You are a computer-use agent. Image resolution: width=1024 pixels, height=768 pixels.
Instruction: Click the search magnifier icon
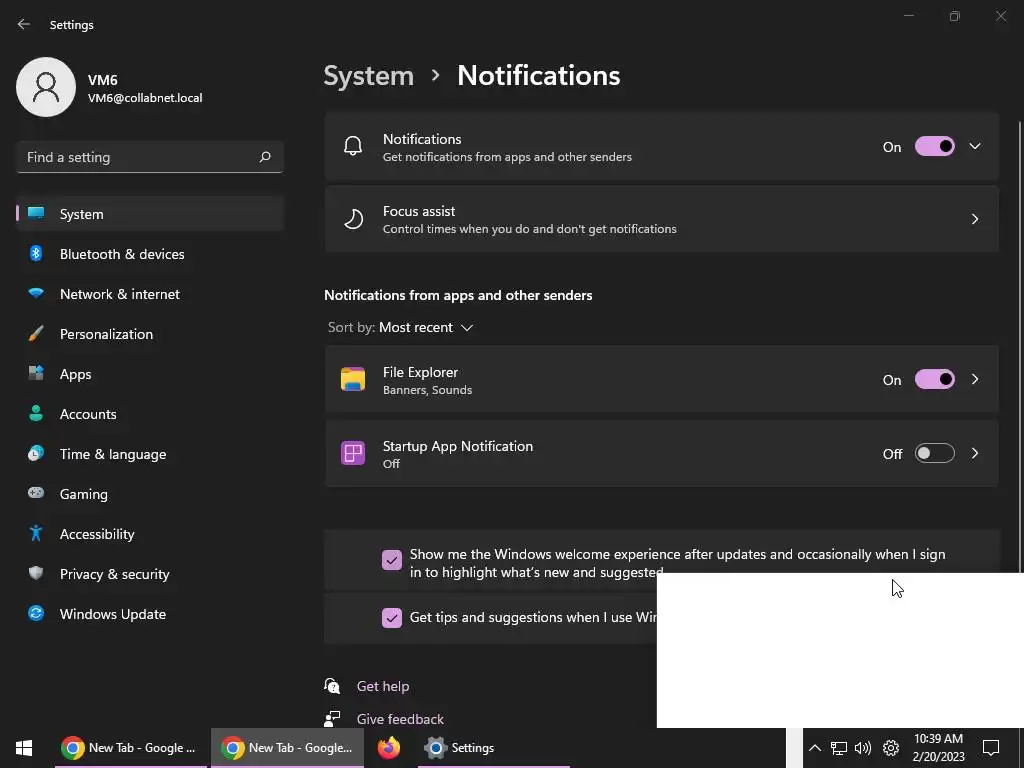pyautogui.click(x=265, y=157)
